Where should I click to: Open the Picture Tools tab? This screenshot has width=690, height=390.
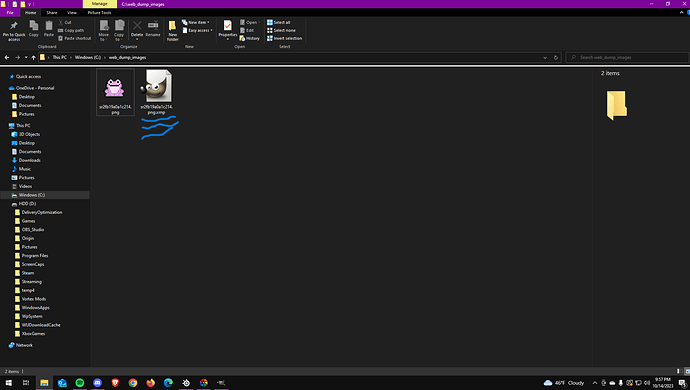pyautogui.click(x=99, y=13)
